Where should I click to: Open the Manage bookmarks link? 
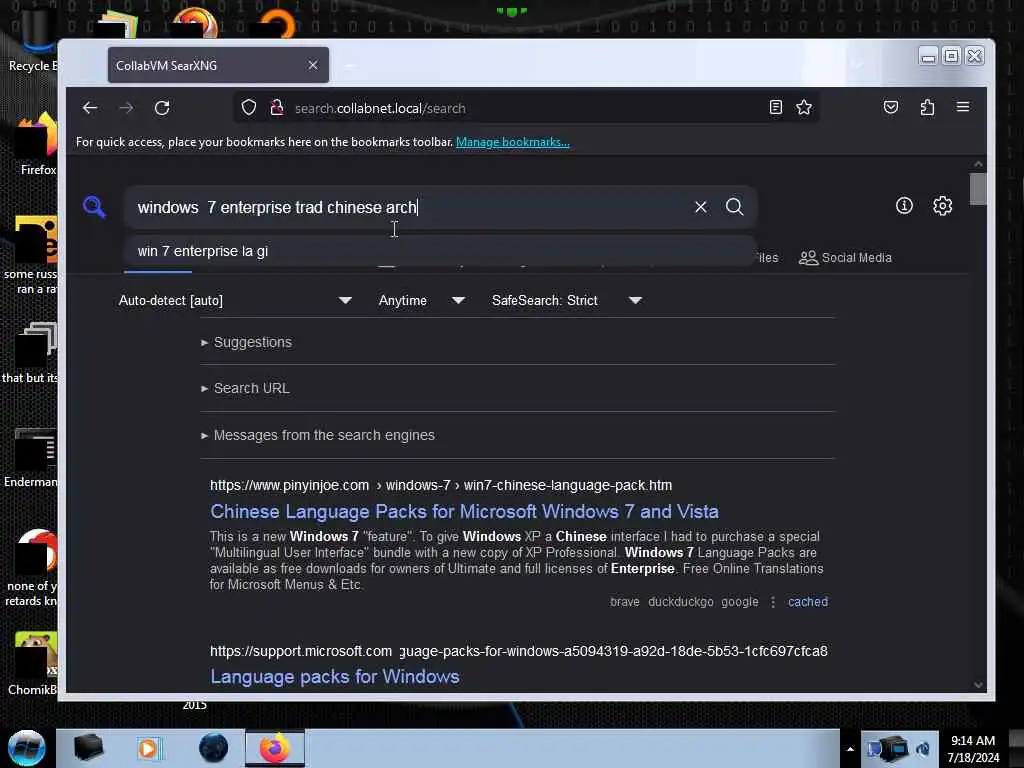[x=513, y=142]
